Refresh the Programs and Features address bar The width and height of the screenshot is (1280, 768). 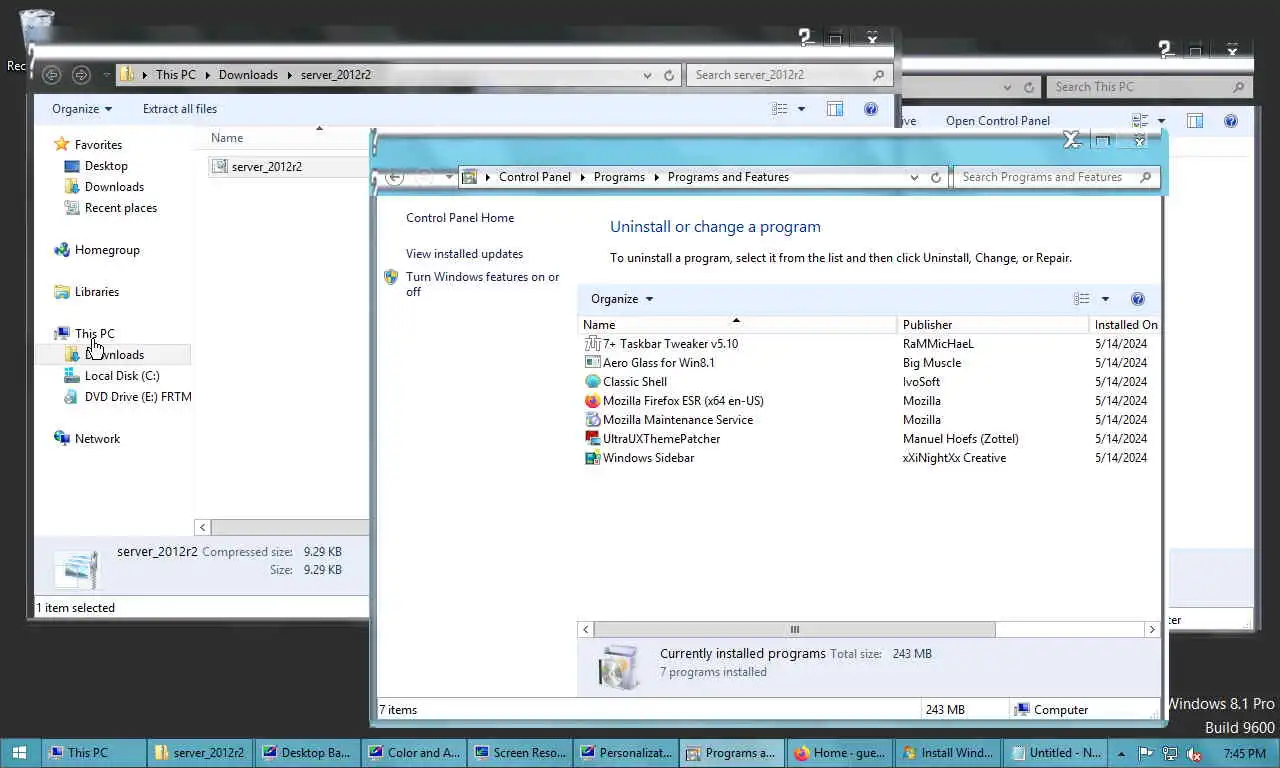pos(936,177)
